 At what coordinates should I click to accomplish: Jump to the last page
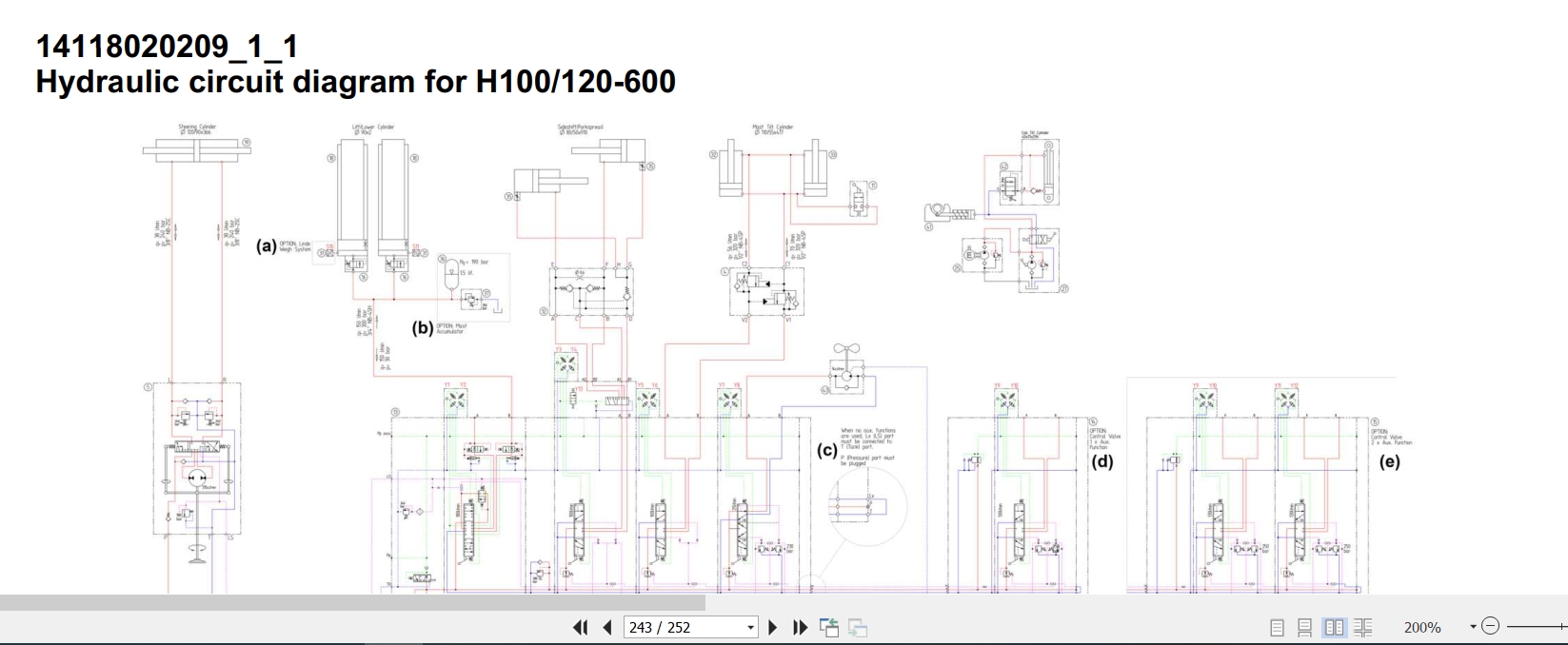pyautogui.click(x=801, y=627)
